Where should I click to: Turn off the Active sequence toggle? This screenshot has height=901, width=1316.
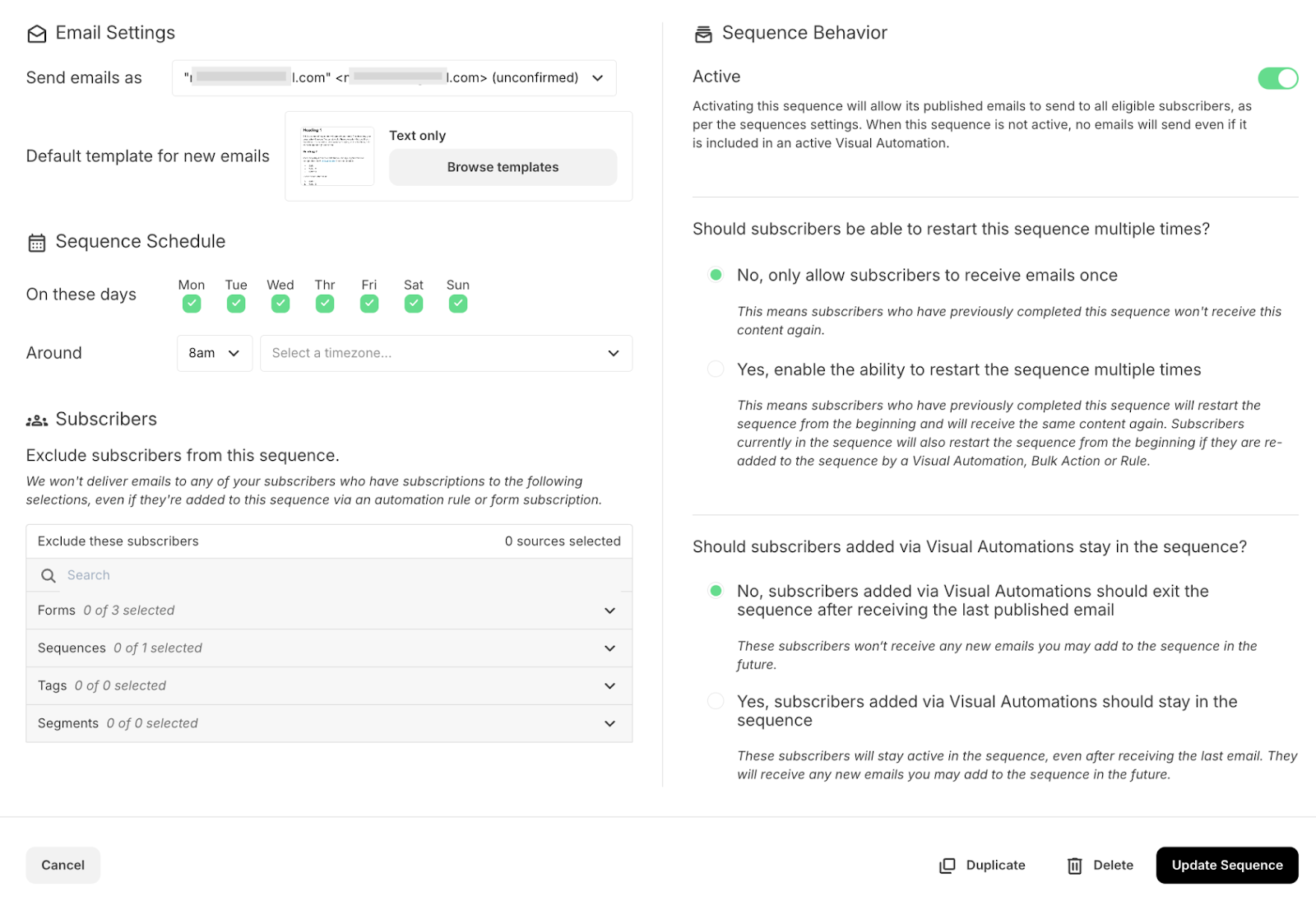coord(1277,78)
